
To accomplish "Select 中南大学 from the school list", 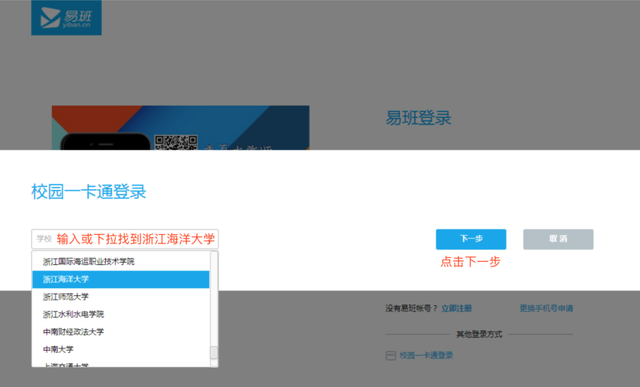I will tap(121, 349).
